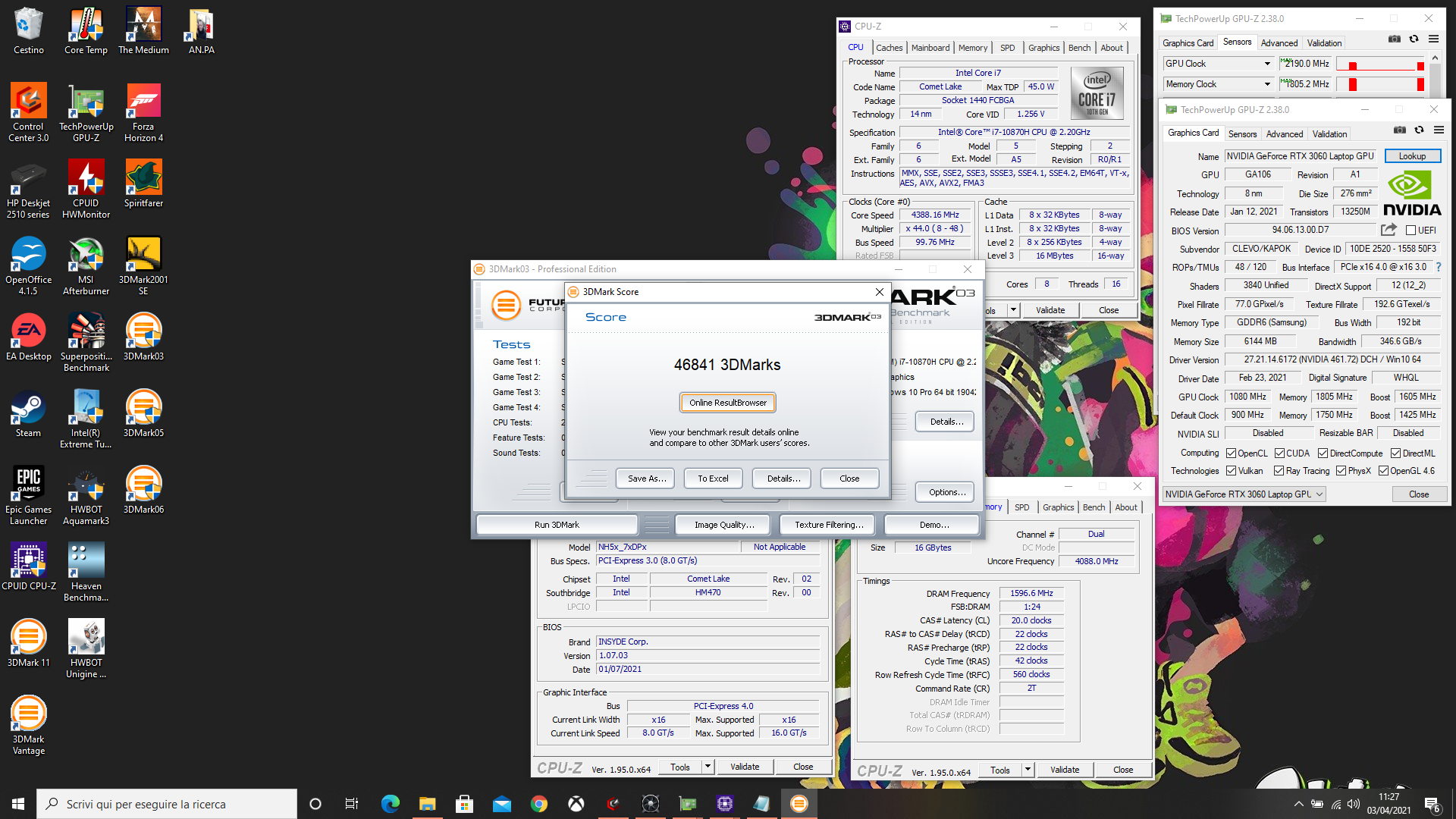Open GPU-Z hamburger menu icon

coord(1439,130)
